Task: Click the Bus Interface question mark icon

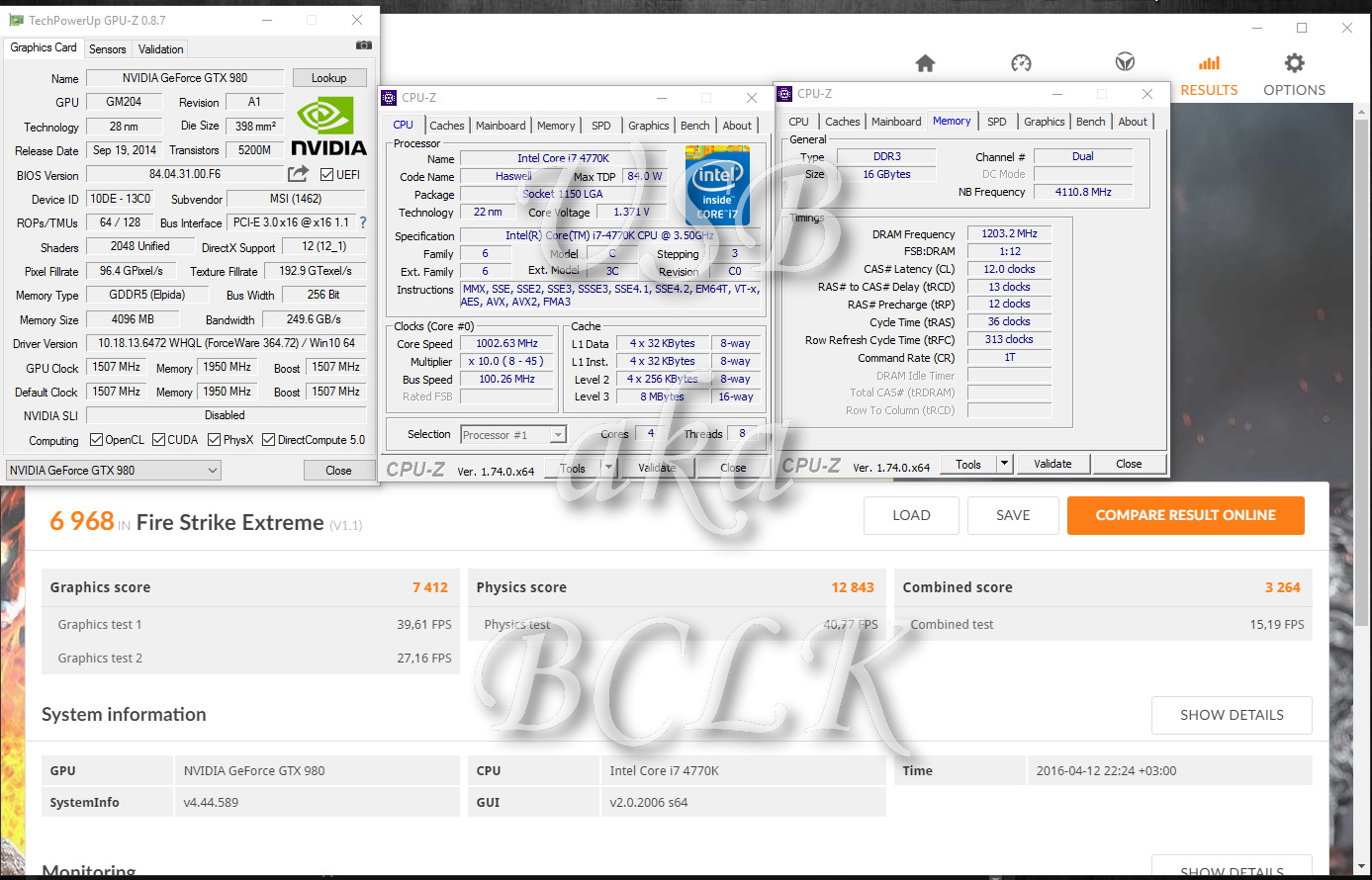Action: click(x=363, y=222)
